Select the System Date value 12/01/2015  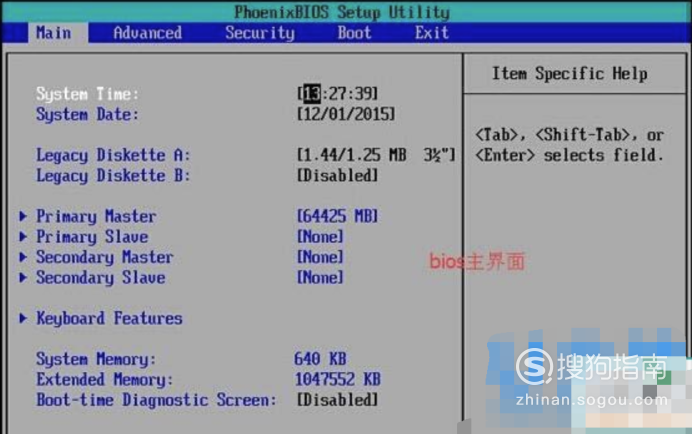coord(346,114)
